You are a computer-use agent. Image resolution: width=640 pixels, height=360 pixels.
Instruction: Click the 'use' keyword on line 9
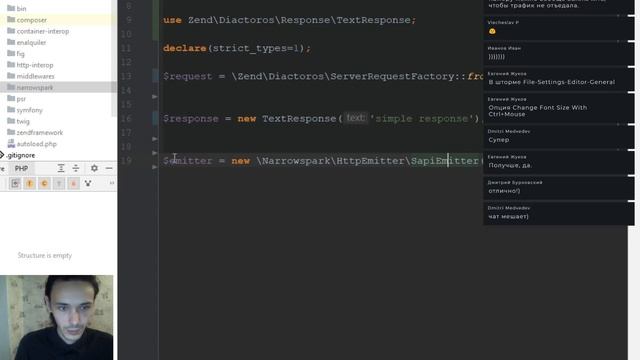coord(172,20)
